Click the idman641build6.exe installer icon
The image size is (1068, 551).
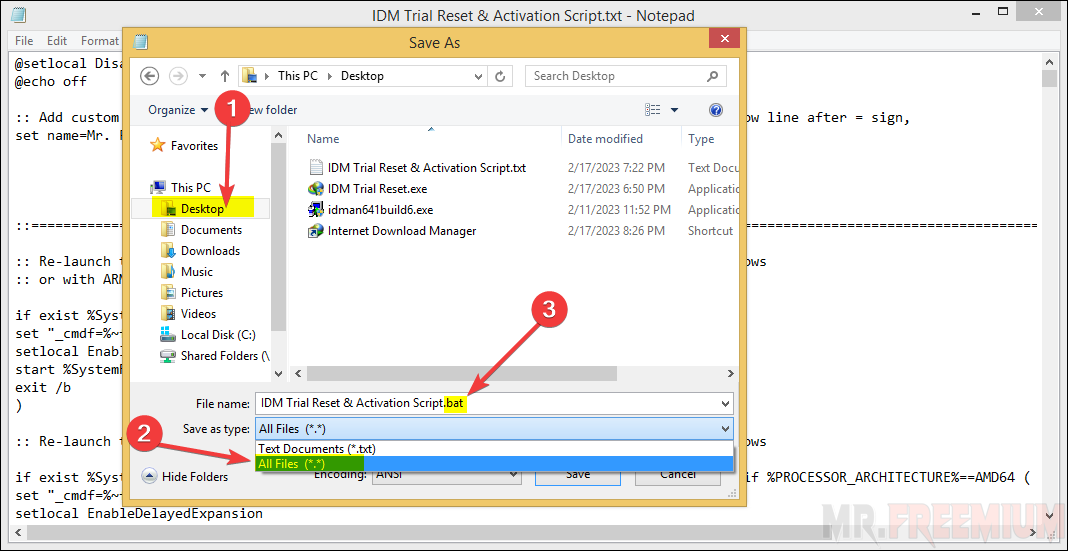316,210
